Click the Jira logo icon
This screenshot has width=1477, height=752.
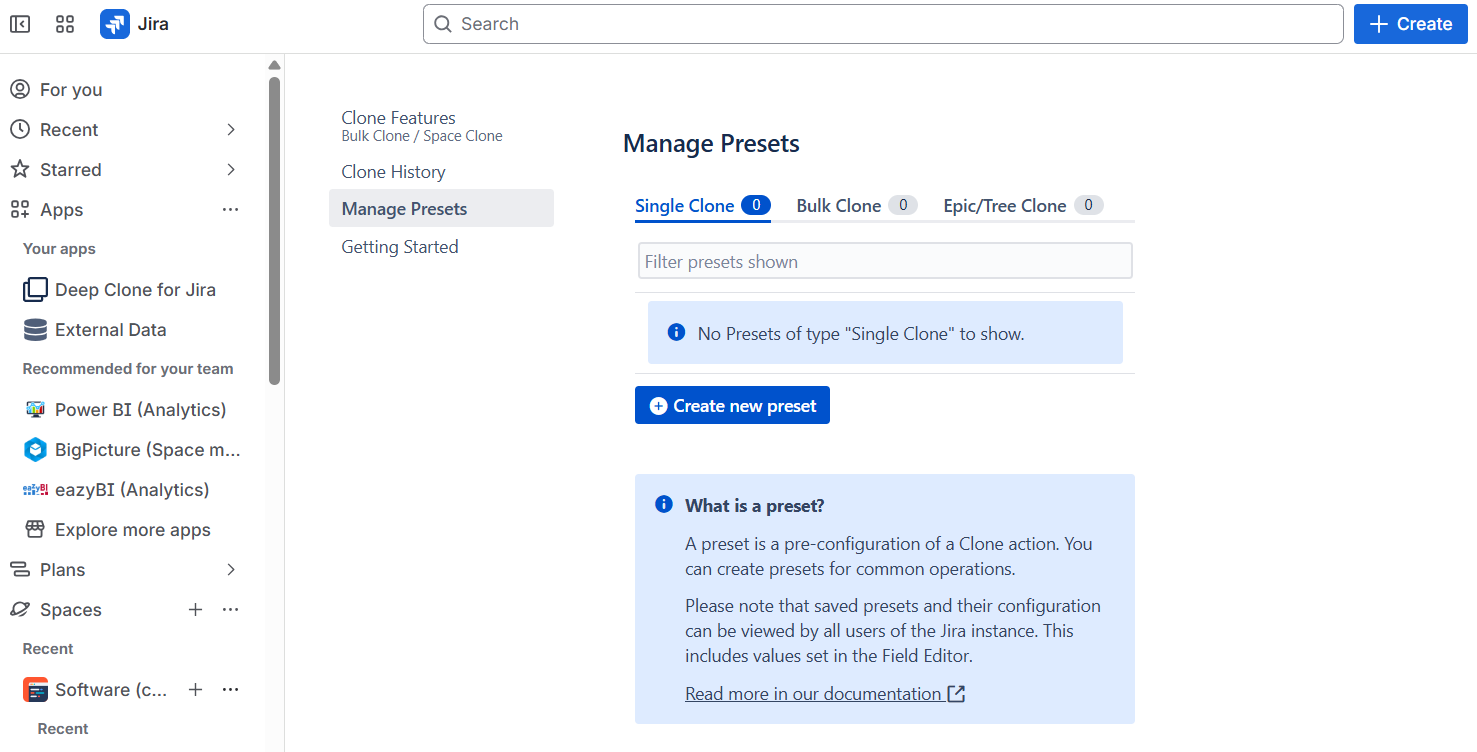115,24
